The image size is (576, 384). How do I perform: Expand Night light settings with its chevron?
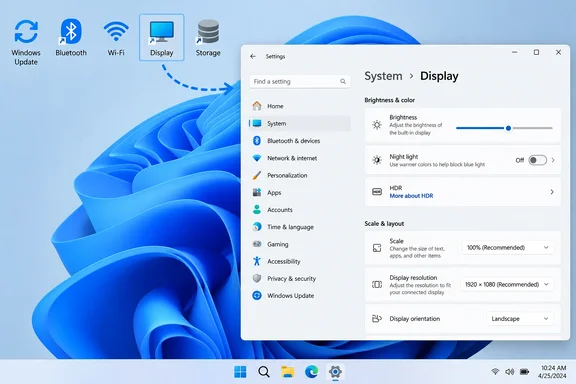tap(553, 160)
